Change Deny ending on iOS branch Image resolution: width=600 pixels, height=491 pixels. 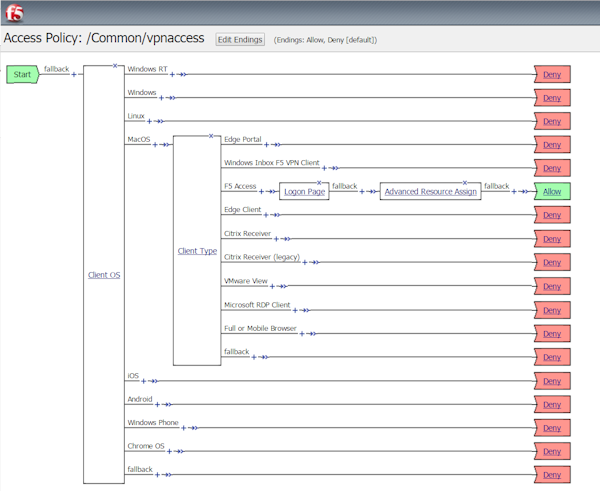[552, 381]
